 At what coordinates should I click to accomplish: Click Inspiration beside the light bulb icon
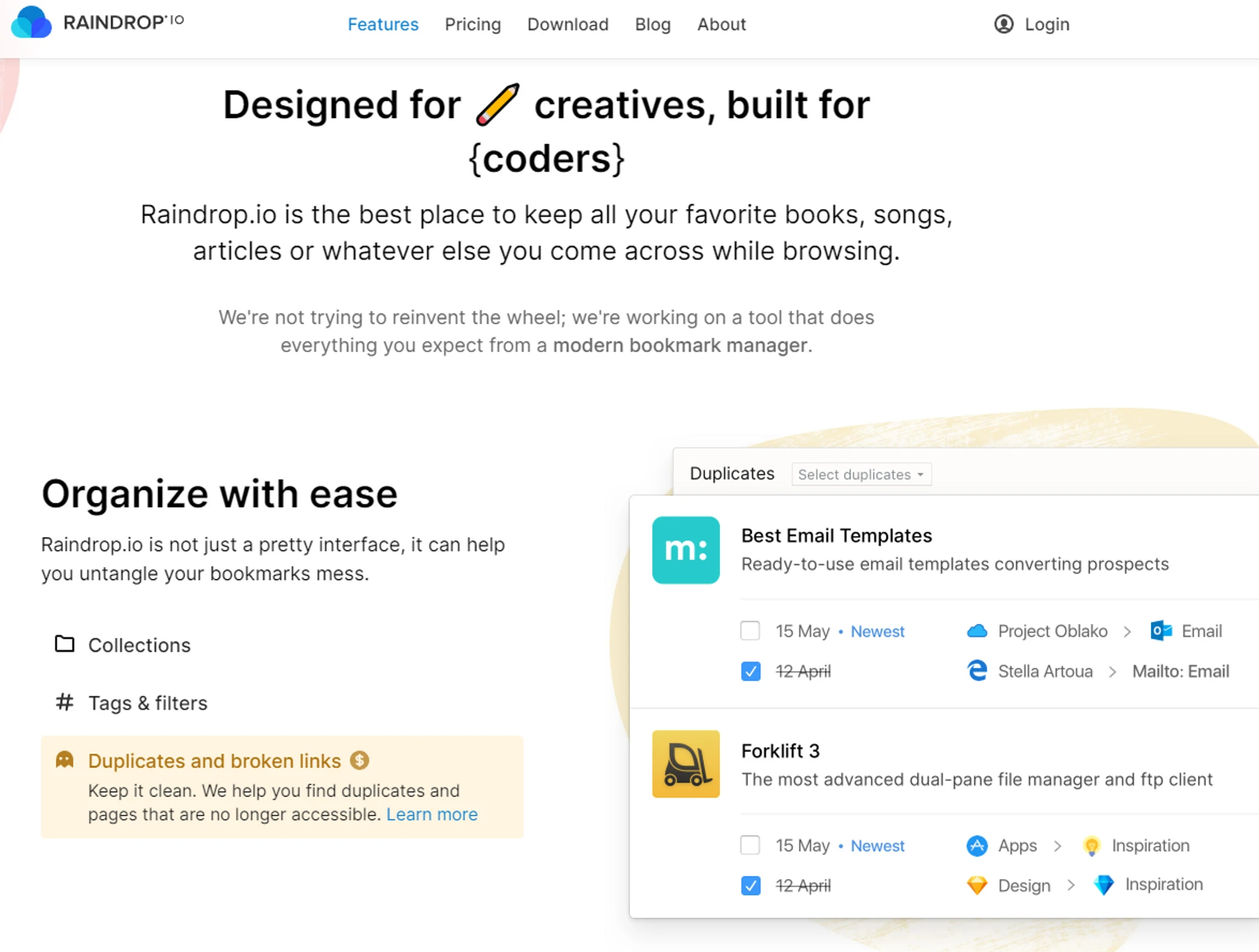[1151, 846]
